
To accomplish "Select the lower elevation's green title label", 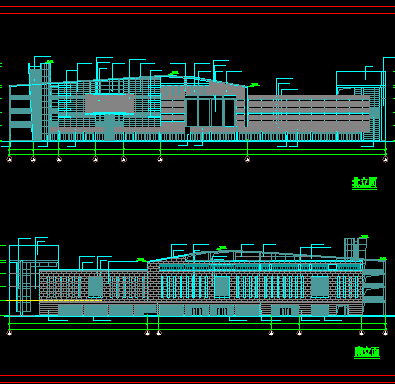I will pos(367,352).
